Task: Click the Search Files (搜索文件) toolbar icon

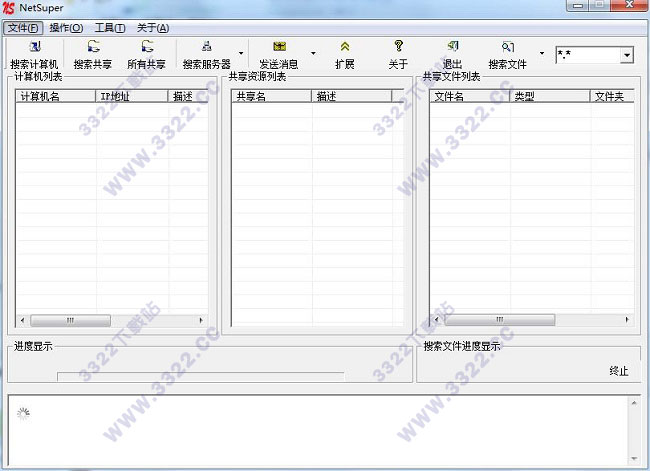Action: pos(508,46)
